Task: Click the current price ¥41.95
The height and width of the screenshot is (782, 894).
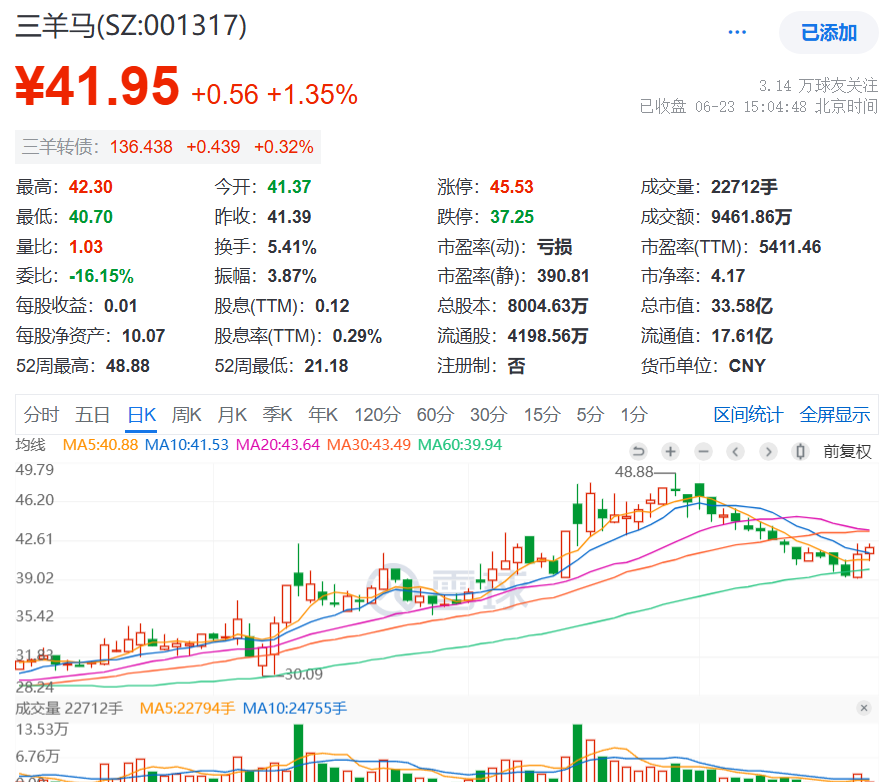Action: (x=97, y=87)
